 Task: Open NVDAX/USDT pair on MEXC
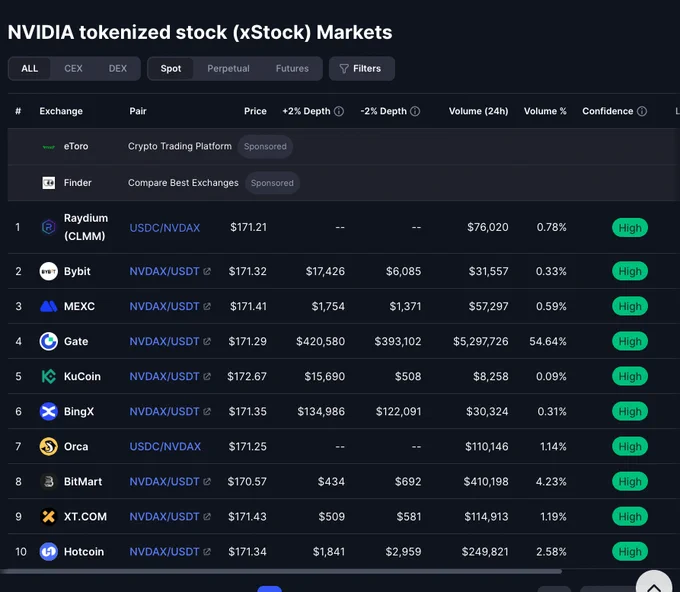[x=164, y=307]
